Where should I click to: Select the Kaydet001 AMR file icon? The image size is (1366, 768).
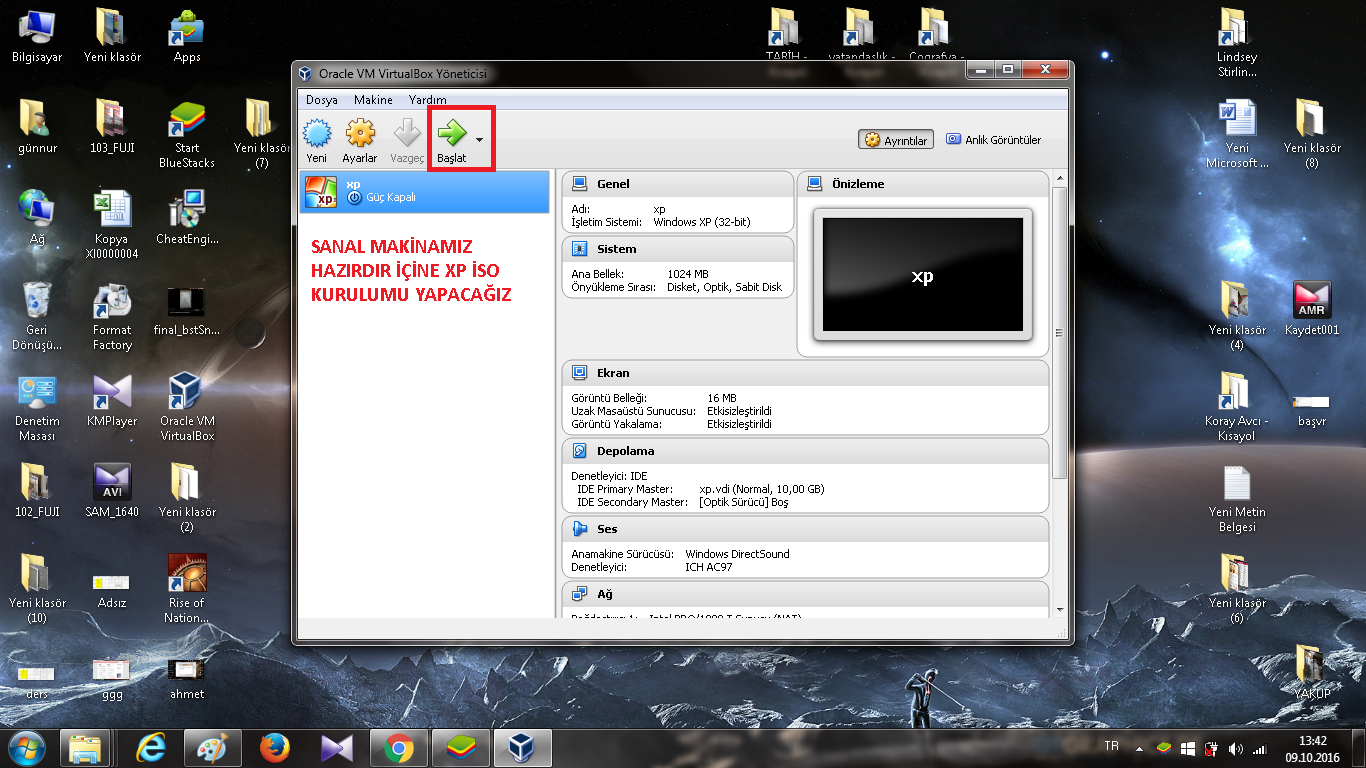[1312, 309]
